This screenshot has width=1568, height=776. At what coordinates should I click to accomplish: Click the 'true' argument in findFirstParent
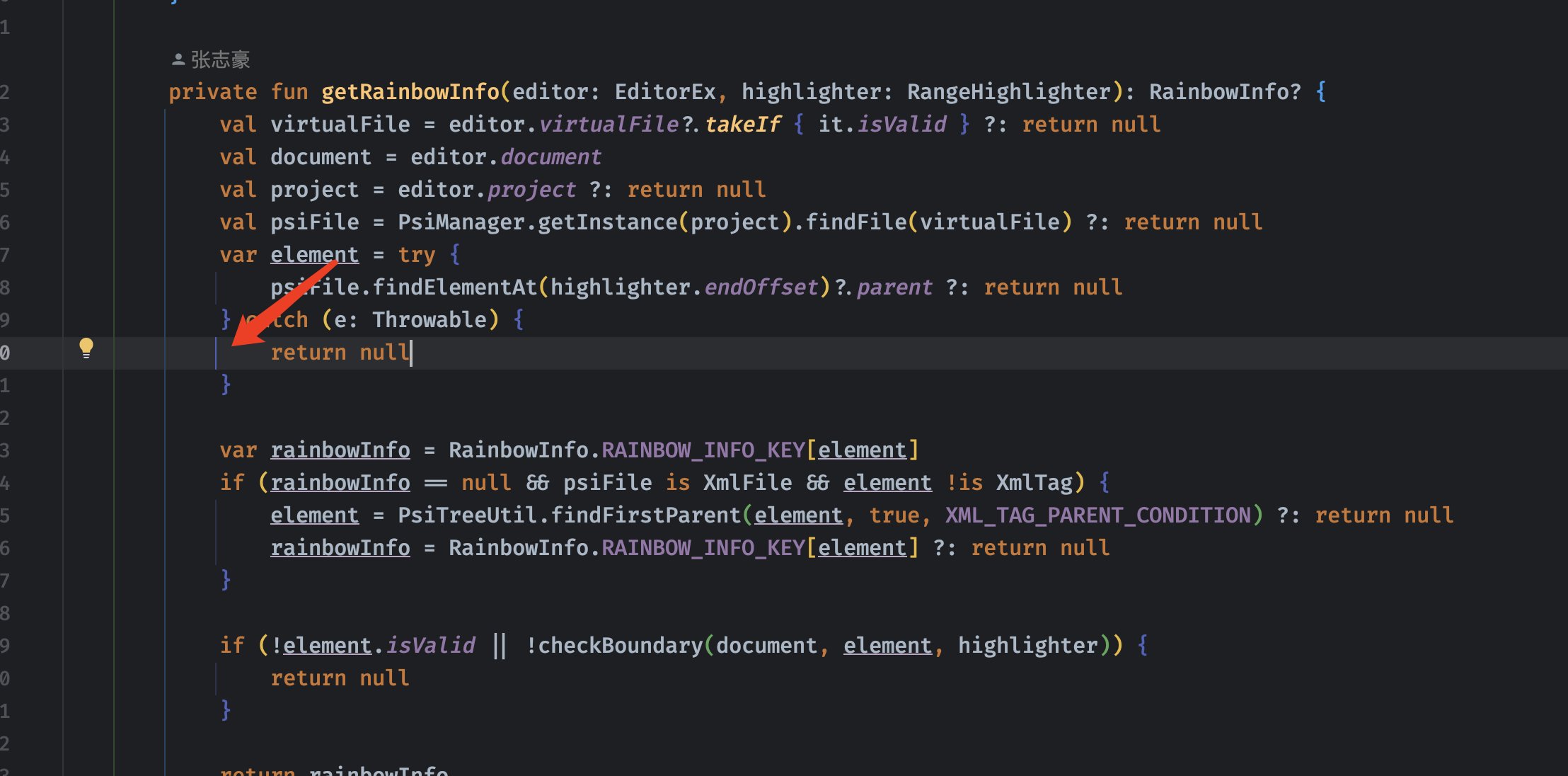click(894, 515)
